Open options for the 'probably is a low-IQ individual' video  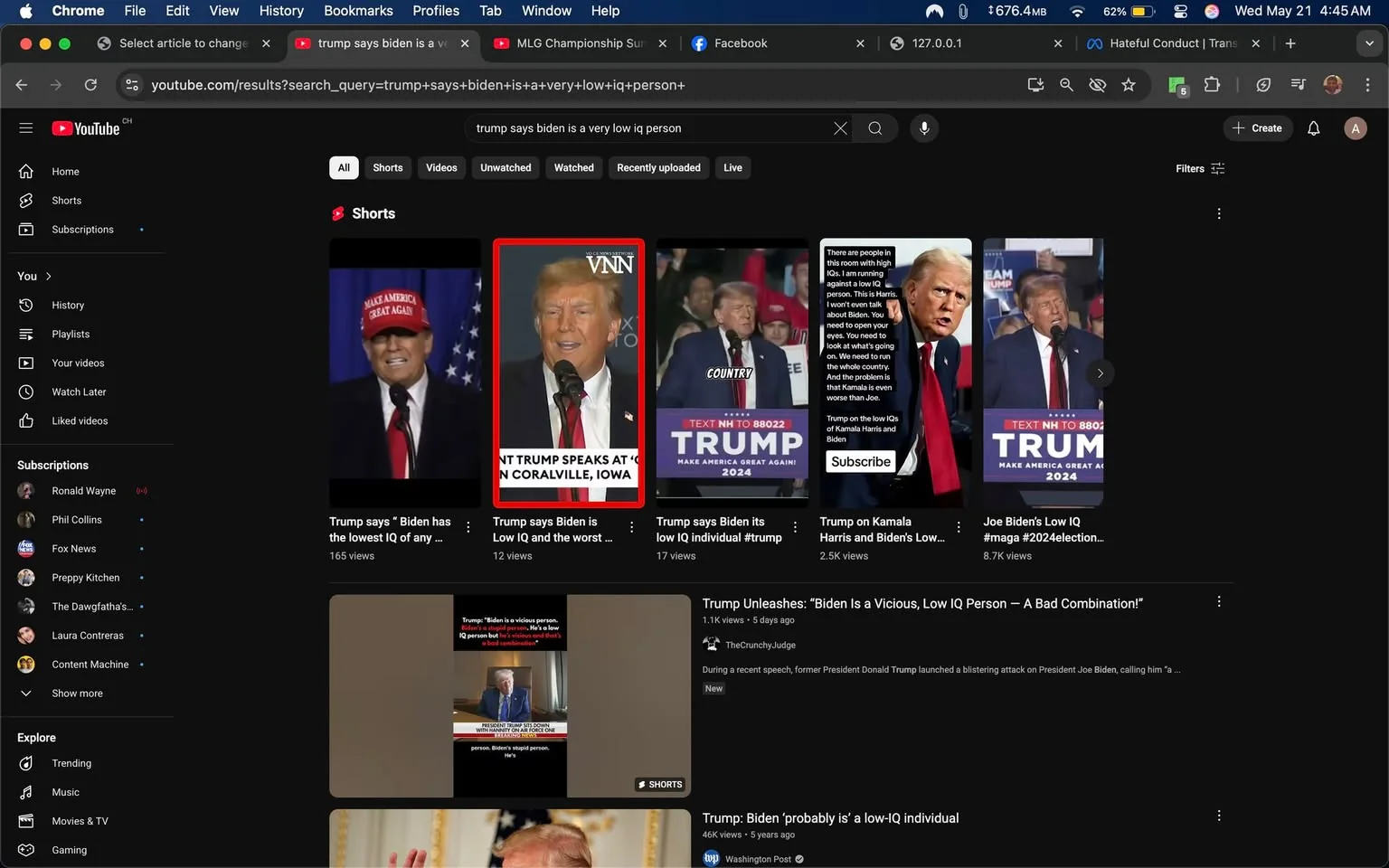(1218, 816)
